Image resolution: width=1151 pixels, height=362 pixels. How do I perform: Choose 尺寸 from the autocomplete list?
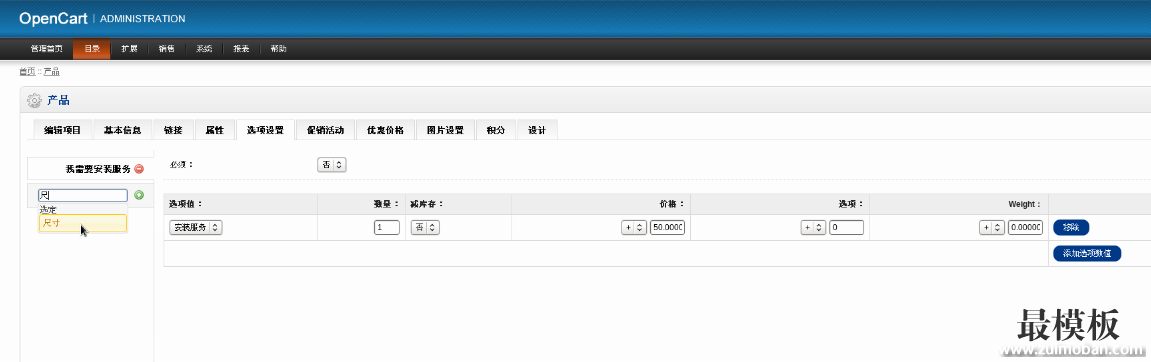click(83, 222)
